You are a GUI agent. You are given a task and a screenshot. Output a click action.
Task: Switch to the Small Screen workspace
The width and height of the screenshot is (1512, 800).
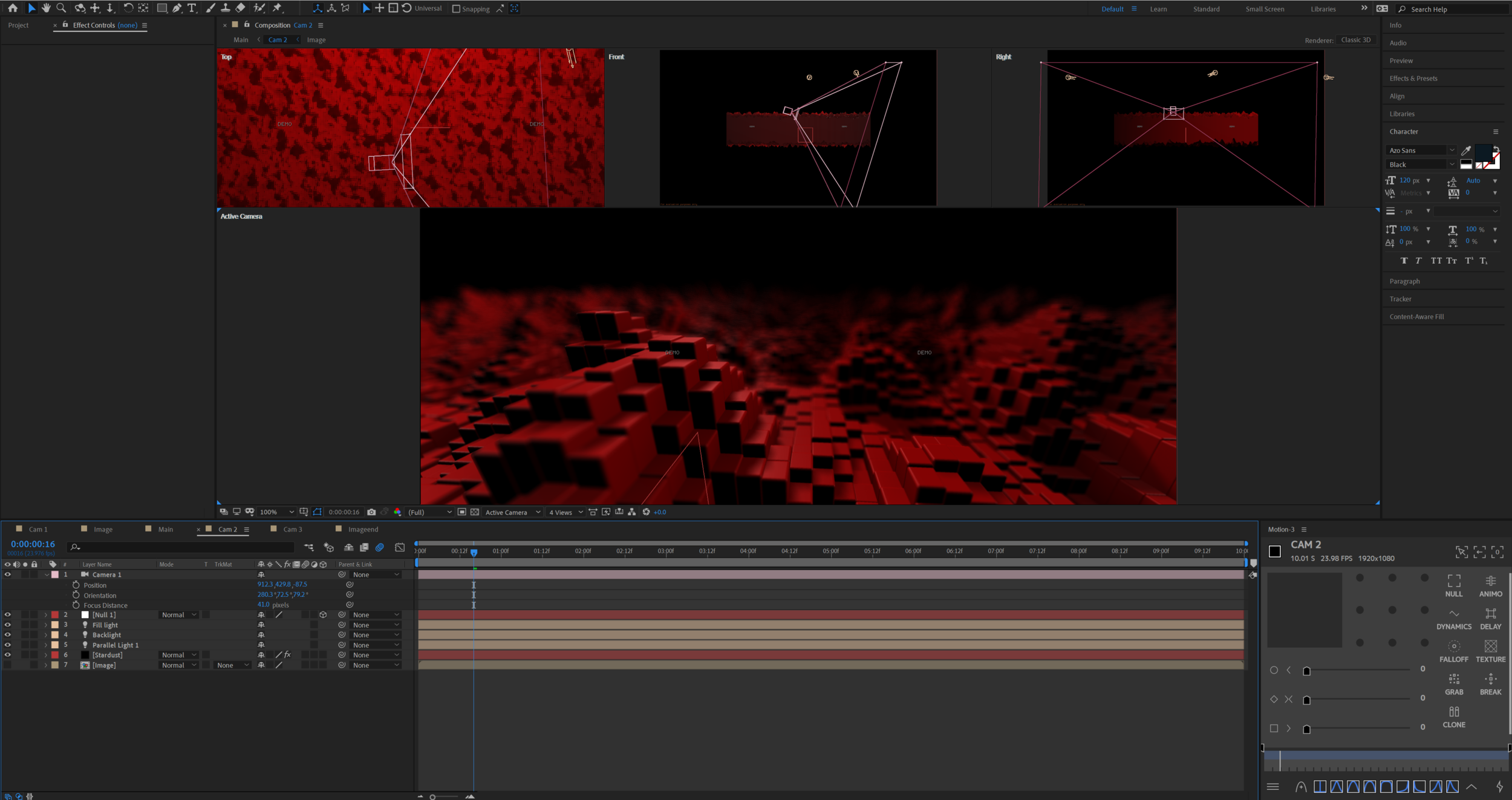tap(1265, 9)
